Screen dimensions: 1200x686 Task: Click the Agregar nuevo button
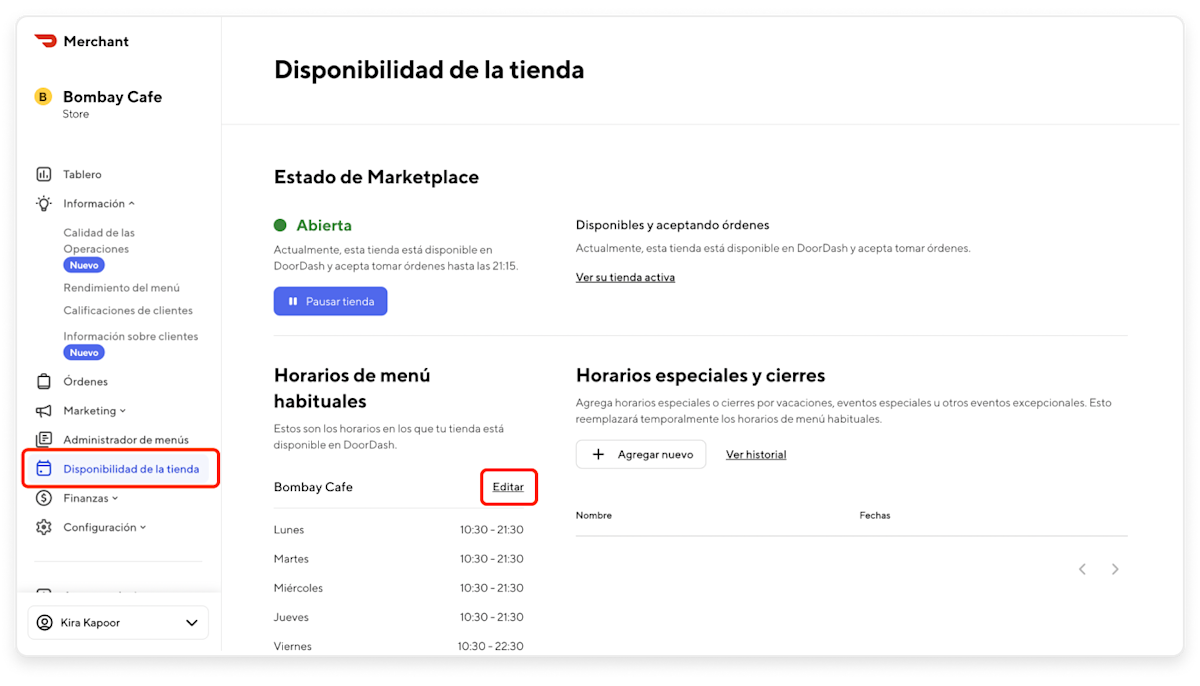click(x=641, y=454)
